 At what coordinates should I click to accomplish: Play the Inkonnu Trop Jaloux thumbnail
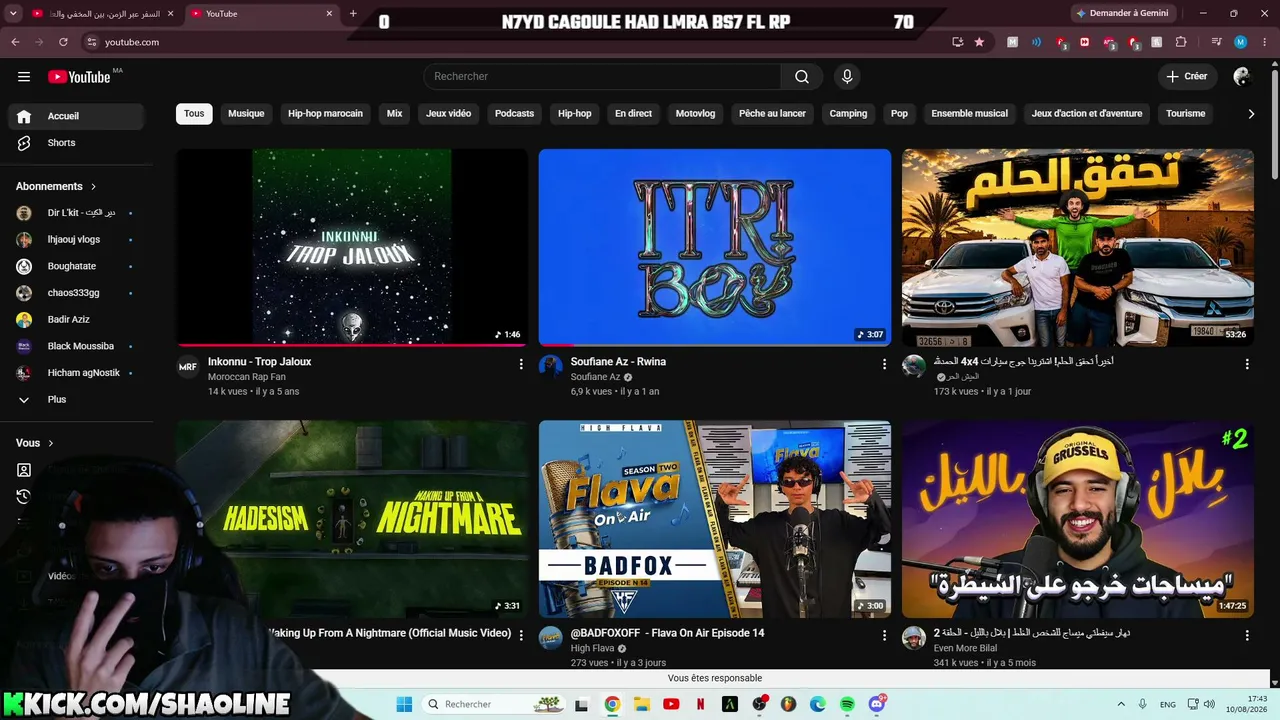(x=352, y=247)
